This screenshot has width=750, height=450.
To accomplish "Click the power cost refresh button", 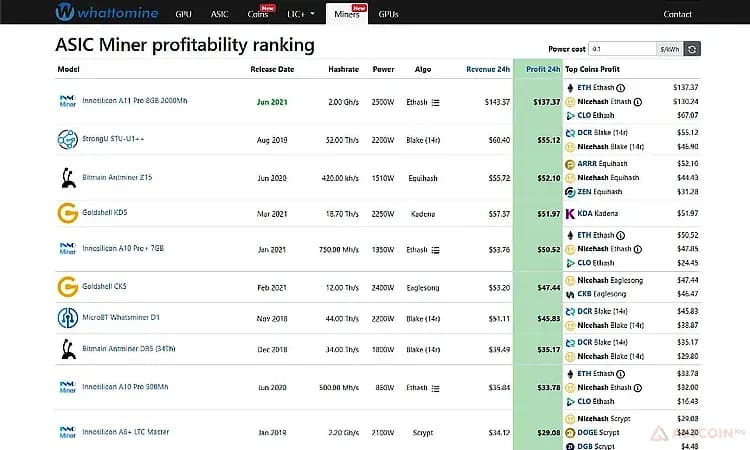I will pyautogui.click(x=692, y=49).
